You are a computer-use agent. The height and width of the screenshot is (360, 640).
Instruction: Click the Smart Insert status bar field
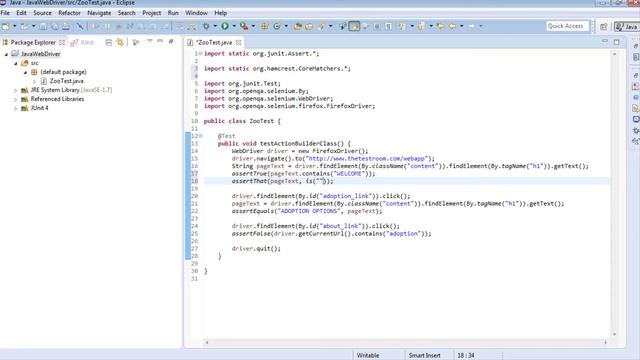424,355
